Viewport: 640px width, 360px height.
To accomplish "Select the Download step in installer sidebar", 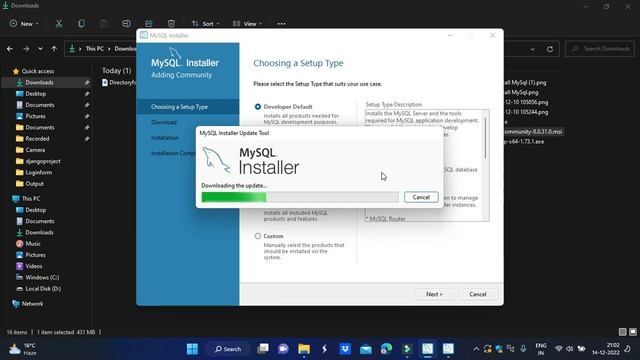I will coord(164,122).
